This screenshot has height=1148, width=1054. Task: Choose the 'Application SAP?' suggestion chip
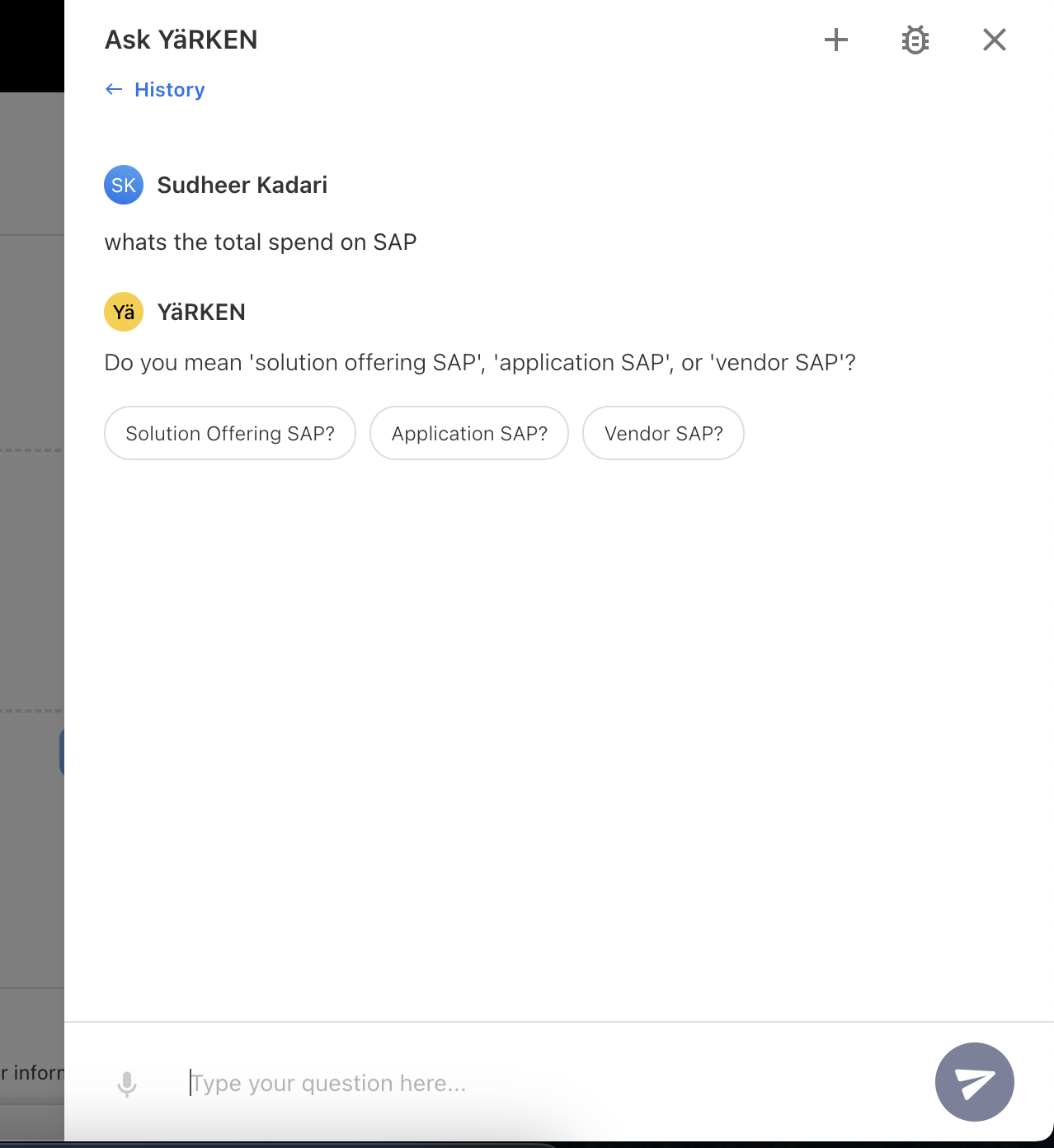[468, 433]
